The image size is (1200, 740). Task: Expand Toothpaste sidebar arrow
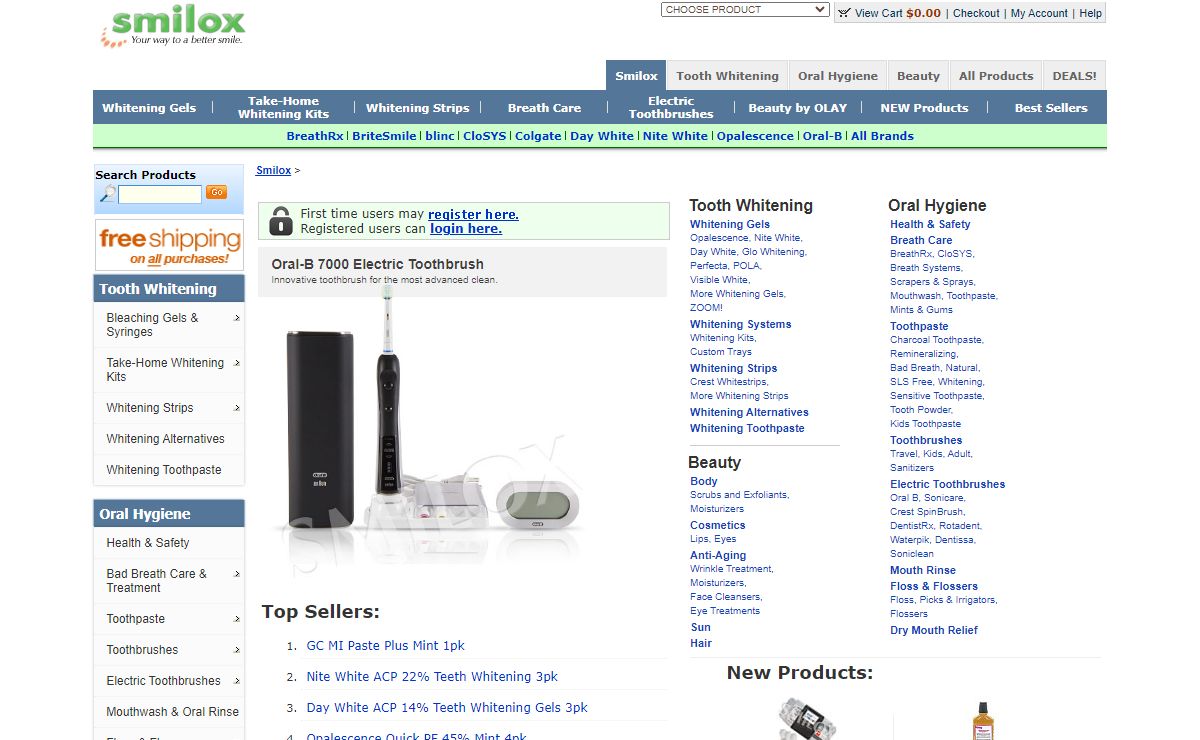pos(237,620)
